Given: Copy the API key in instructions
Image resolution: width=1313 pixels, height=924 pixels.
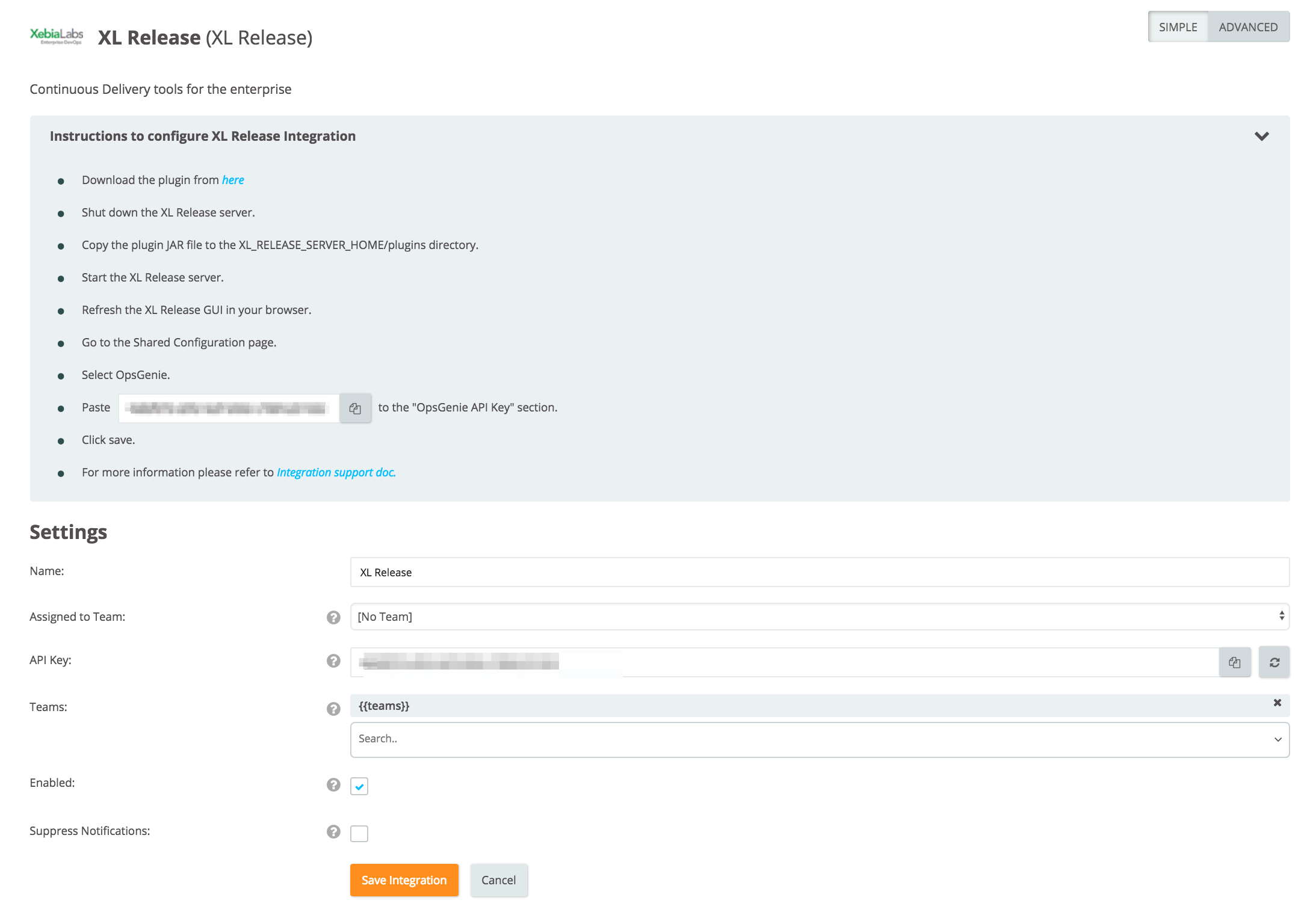Looking at the screenshot, I should 355,408.
